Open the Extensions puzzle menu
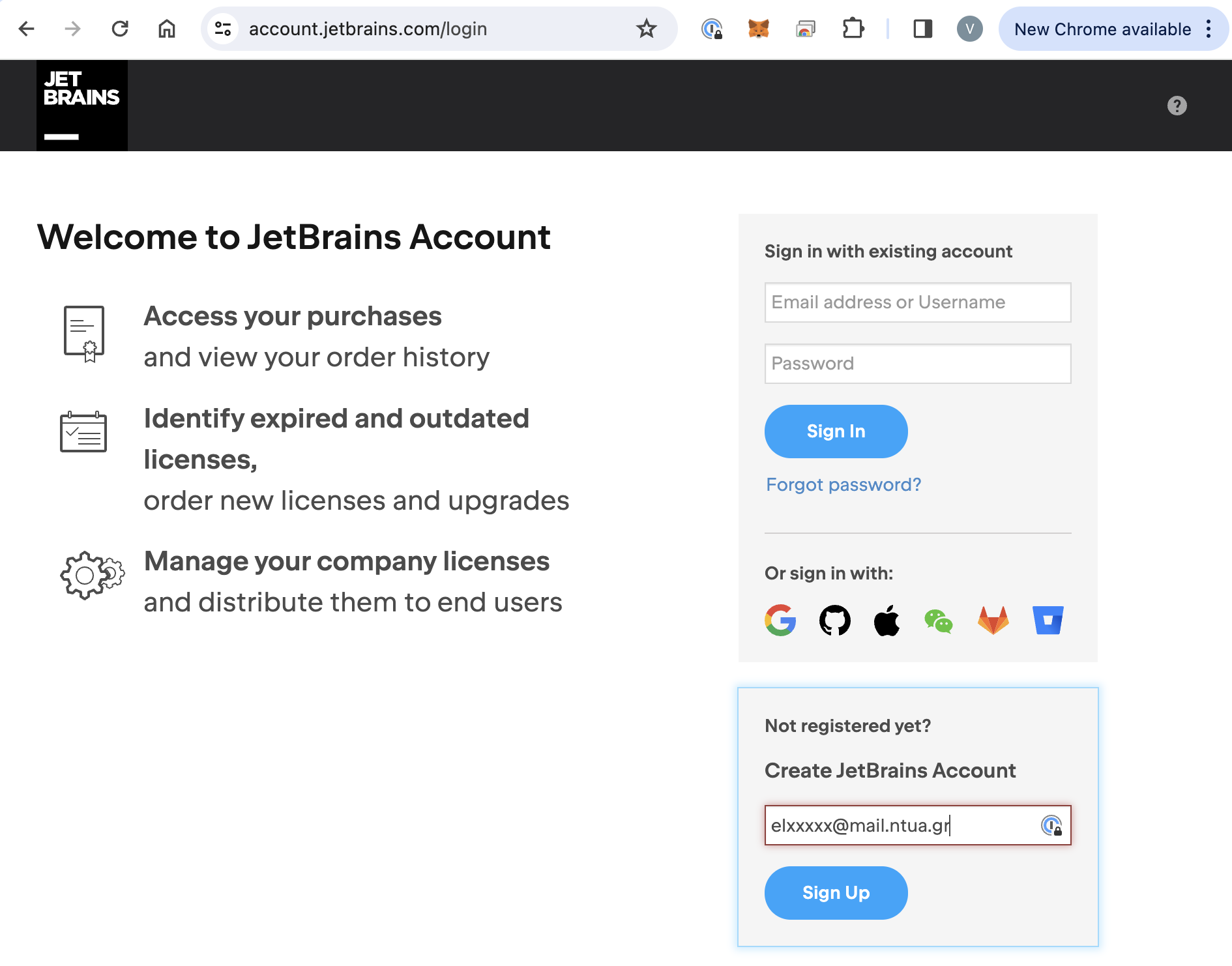The height and width of the screenshot is (966, 1232). tap(853, 29)
